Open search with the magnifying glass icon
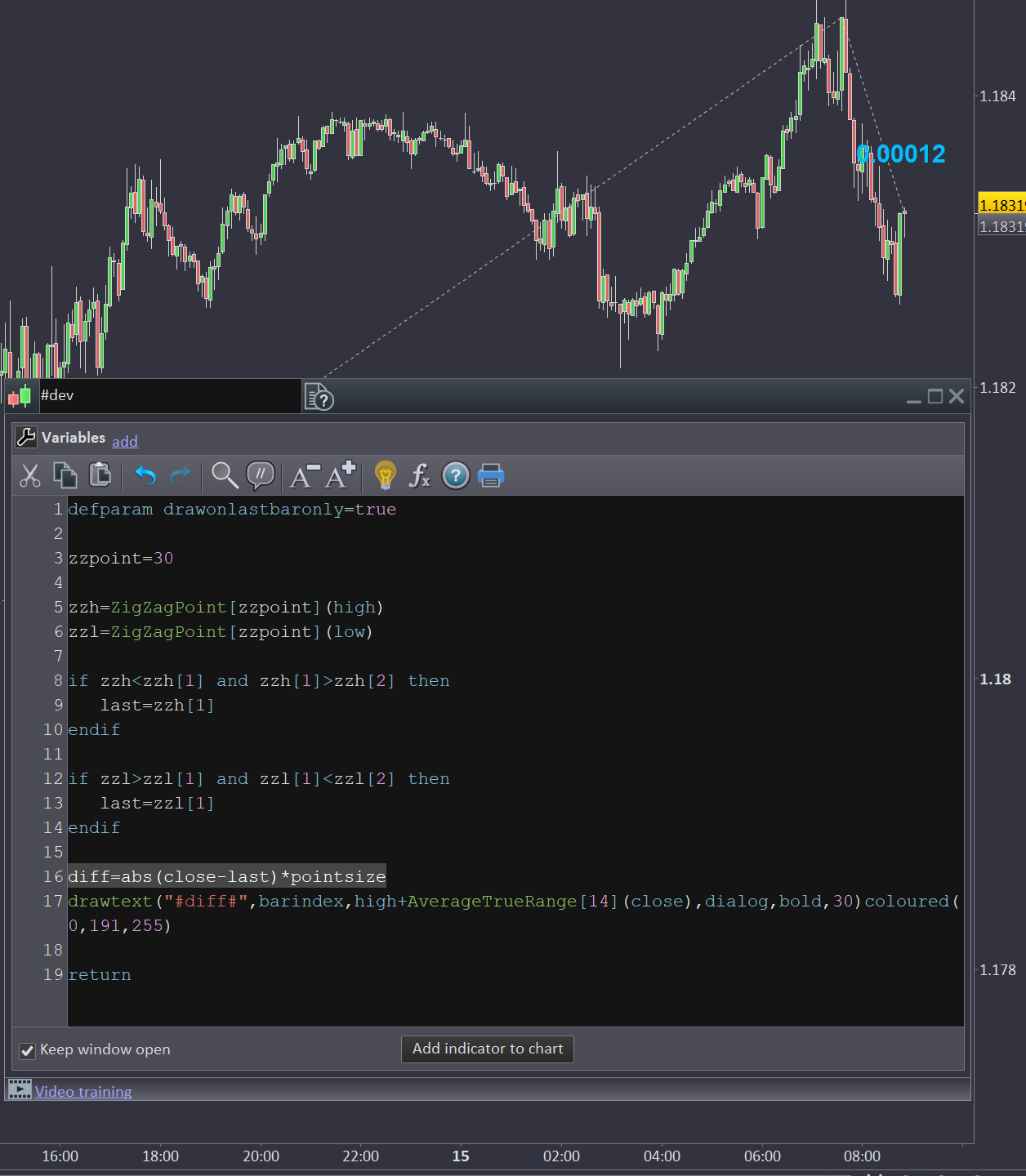The image size is (1026, 1176). (225, 475)
